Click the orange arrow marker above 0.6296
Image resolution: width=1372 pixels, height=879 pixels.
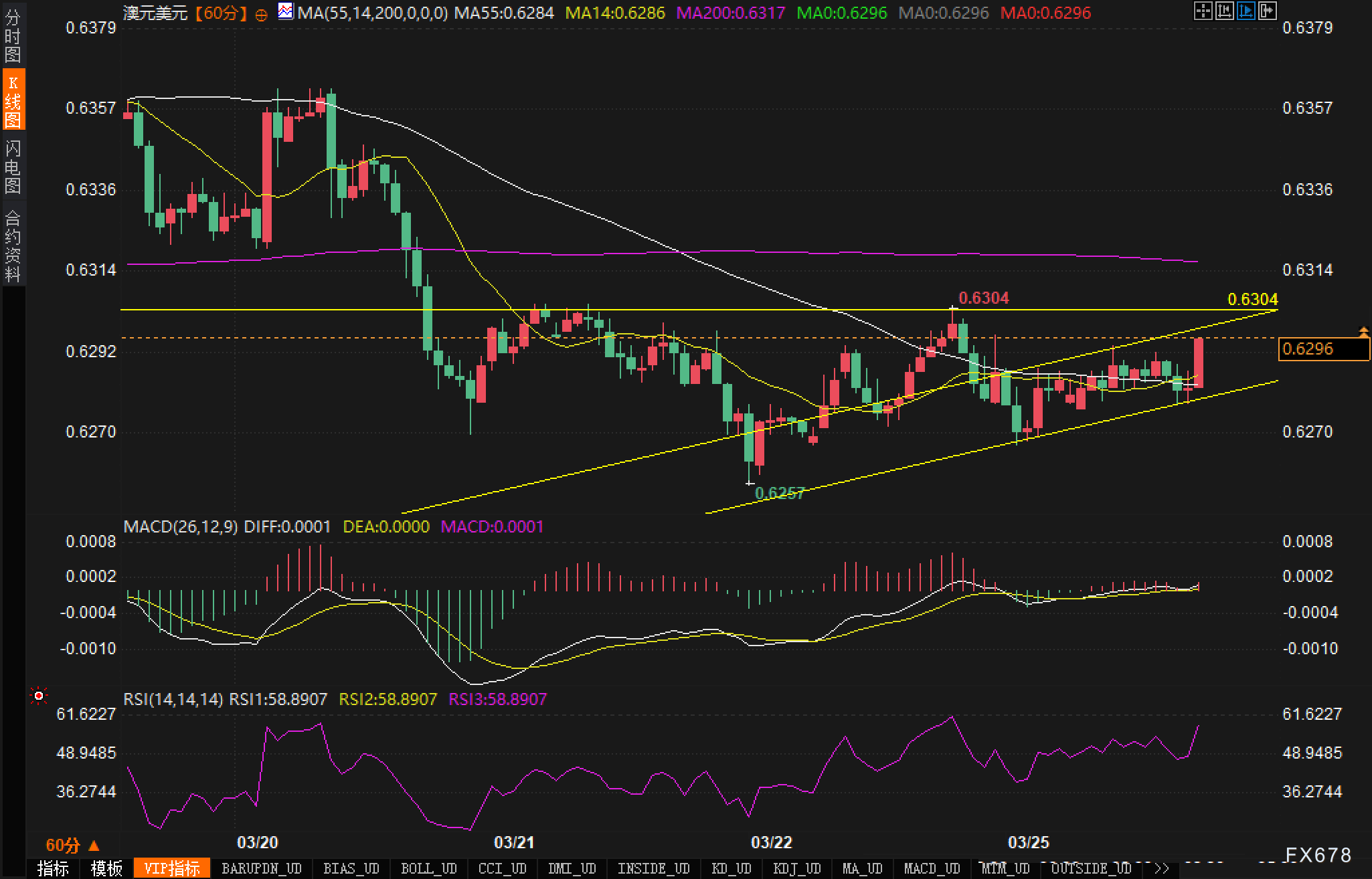coord(1363,330)
